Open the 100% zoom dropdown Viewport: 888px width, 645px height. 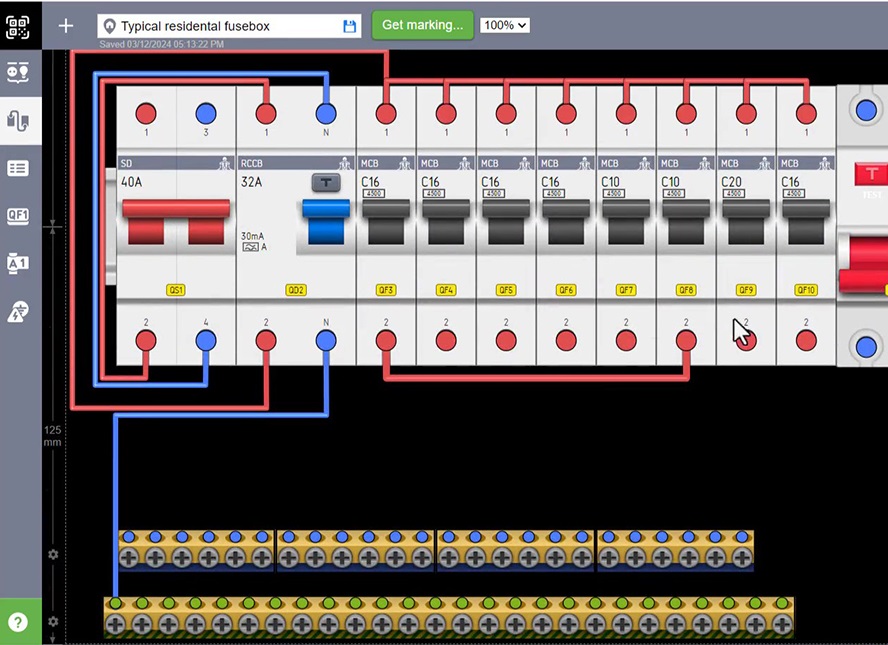[505, 26]
